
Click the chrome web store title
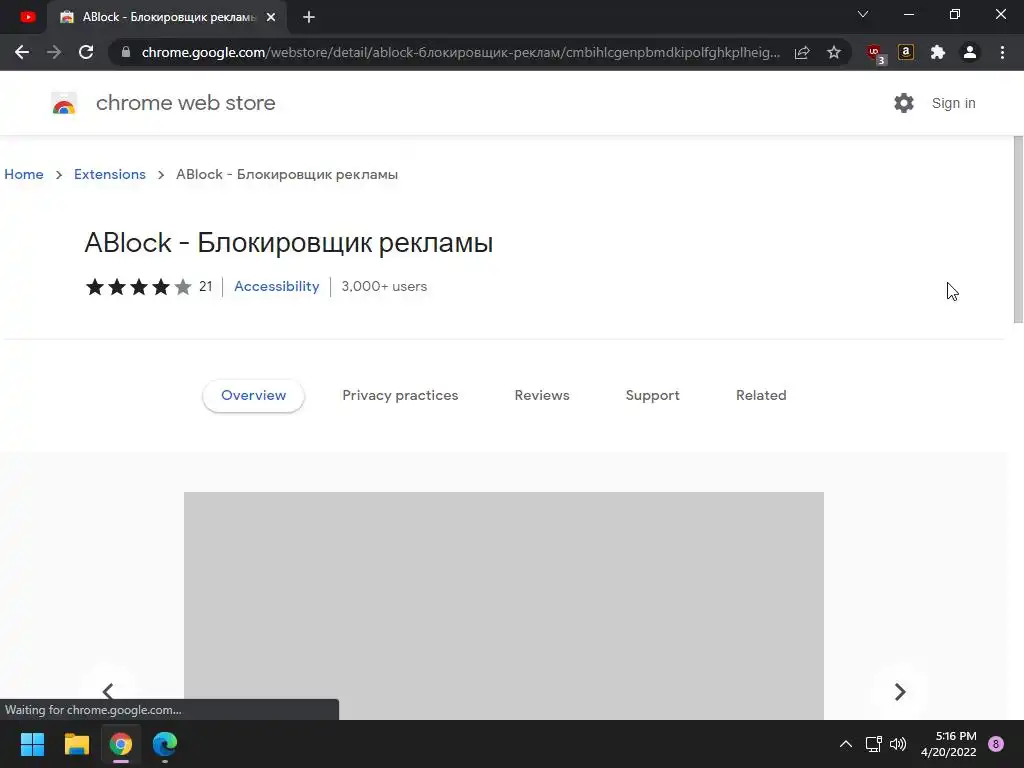click(185, 103)
